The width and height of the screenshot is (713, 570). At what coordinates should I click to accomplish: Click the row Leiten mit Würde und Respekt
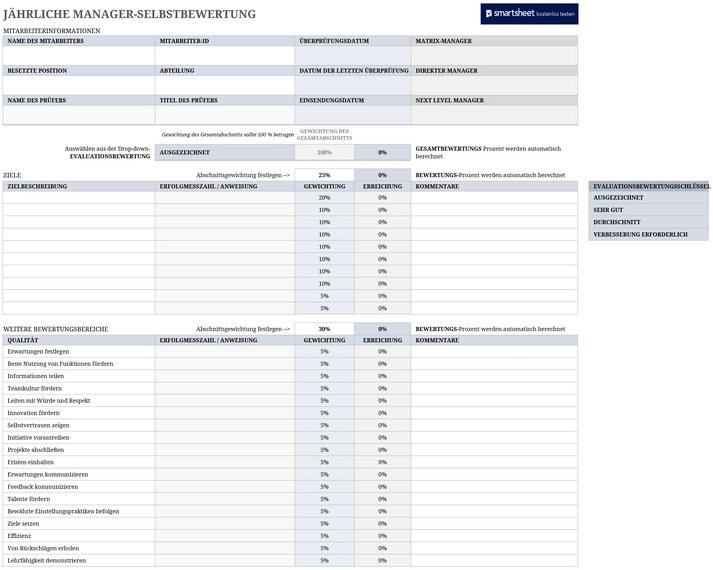(x=290, y=401)
